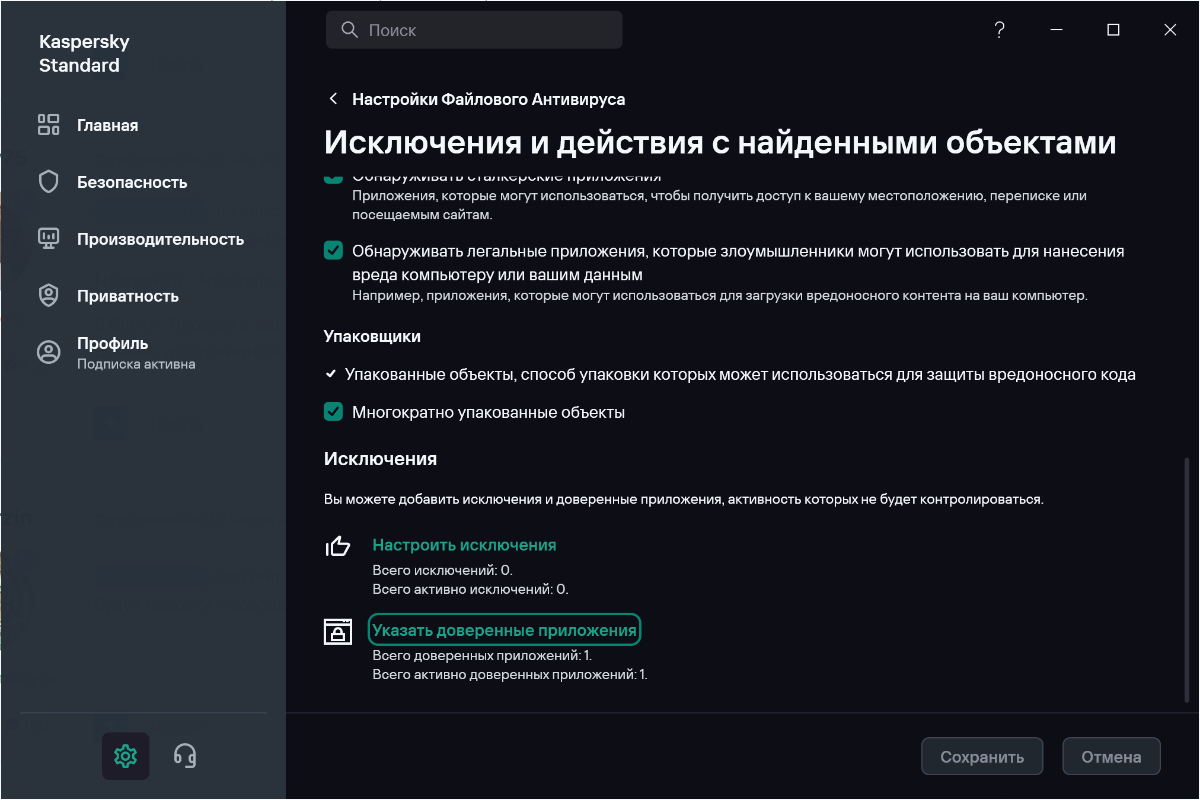
Task: Open settings via the gear icon
Action: click(x=125, y=755)
